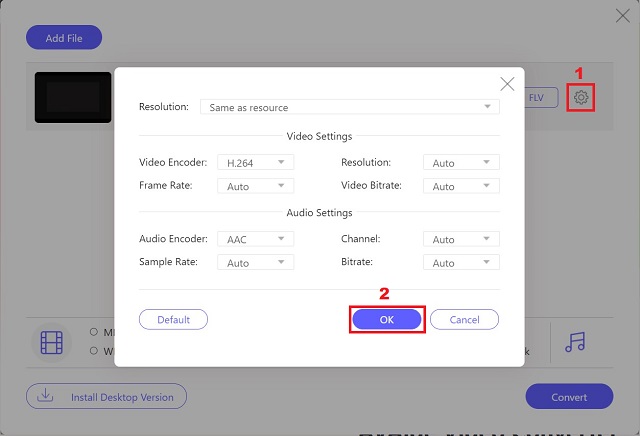Click the audio format music note icon
This screenshot has width=640, height=436.
pos(575,342)
